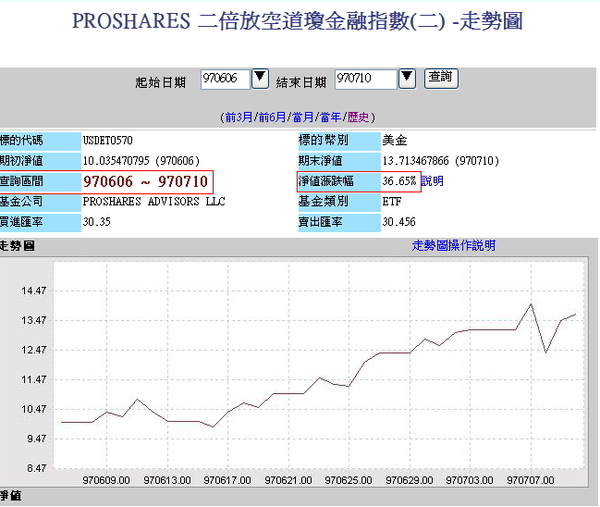Click the start date field 970606
Image resolution: width=600 pixels, height=507 pixels.
pyautogui.click(x=225, y=79)
